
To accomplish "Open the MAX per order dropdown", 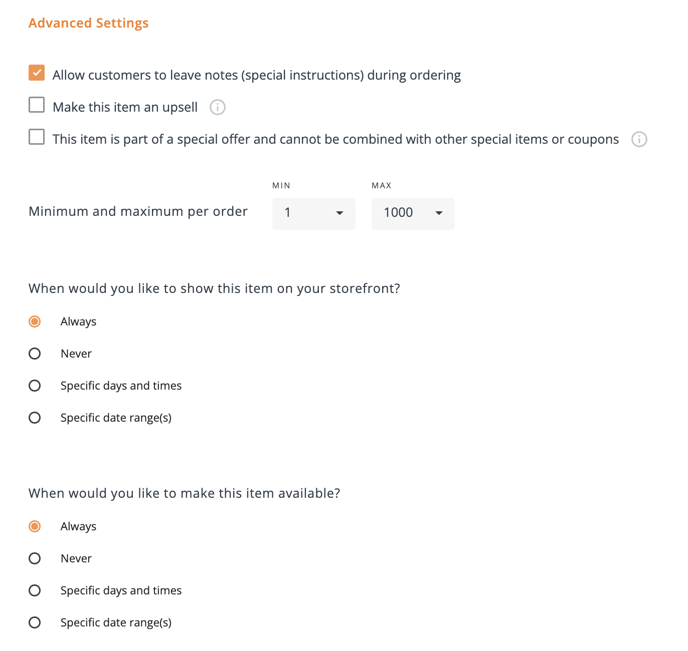I will click(x=413, y=214).
